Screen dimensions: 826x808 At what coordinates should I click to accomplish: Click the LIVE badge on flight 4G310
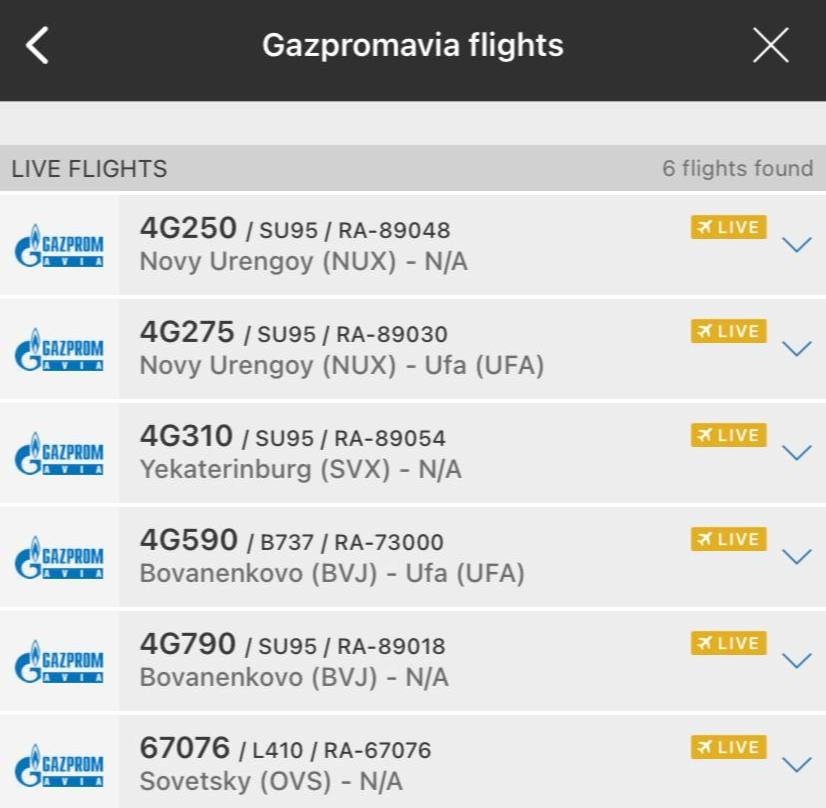click(x=728, y=435)
